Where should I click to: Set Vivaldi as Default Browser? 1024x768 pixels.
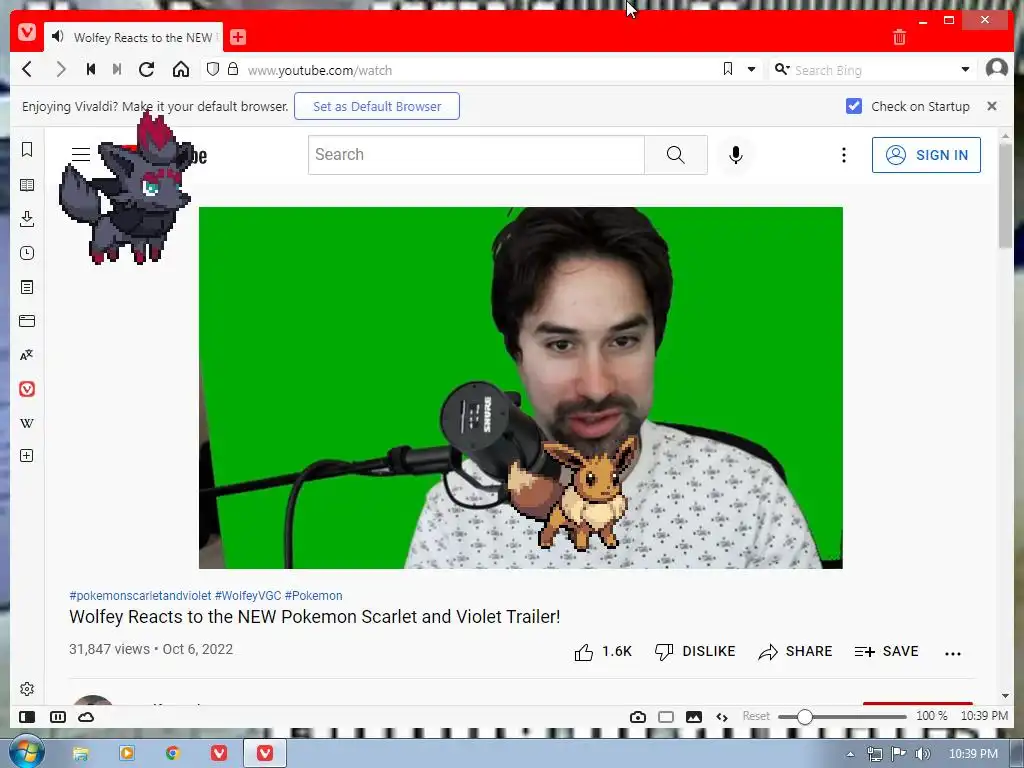pyautogui.click(x=377, y=106)
